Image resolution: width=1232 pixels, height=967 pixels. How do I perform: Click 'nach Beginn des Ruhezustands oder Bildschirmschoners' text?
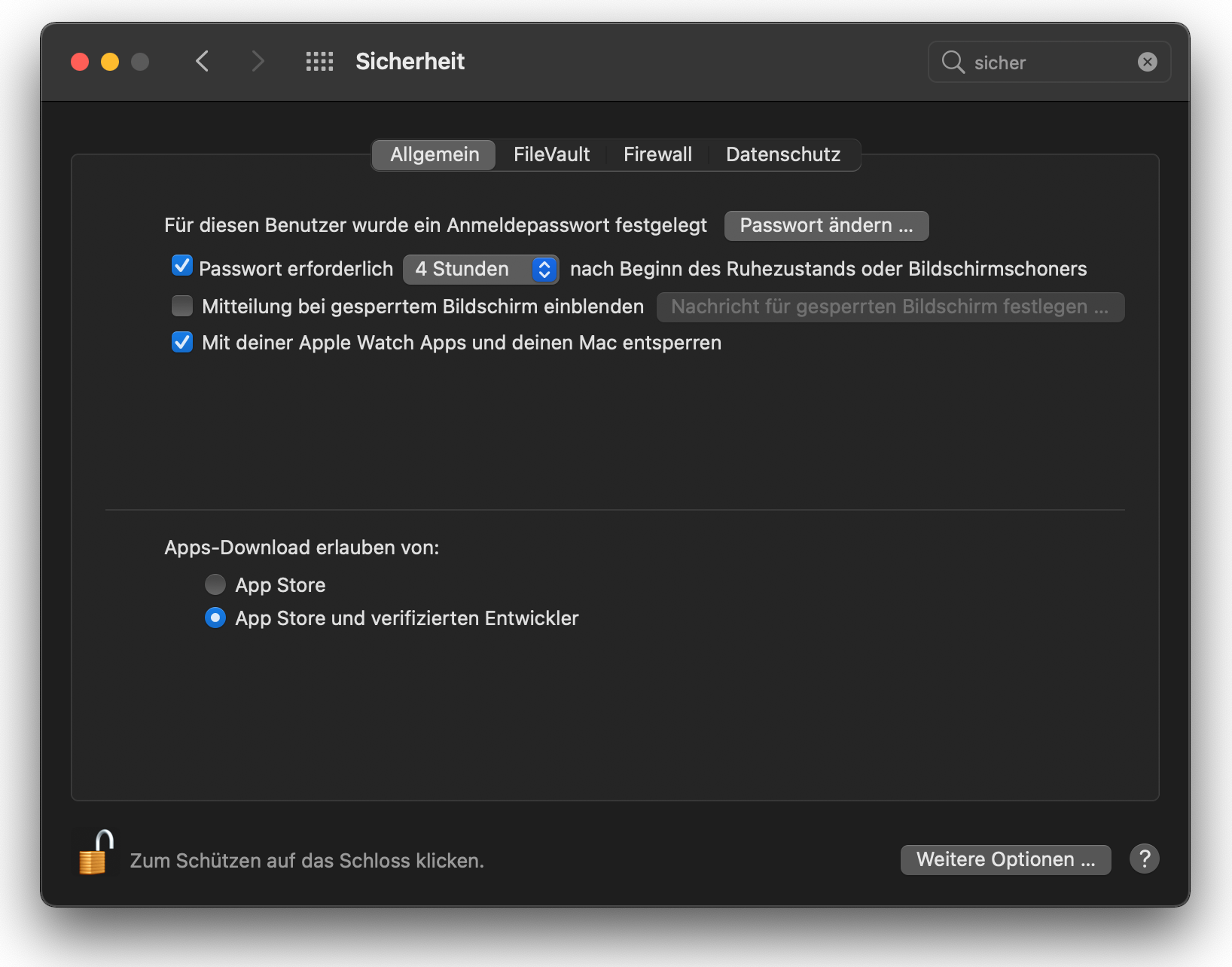tap(828, 269)
